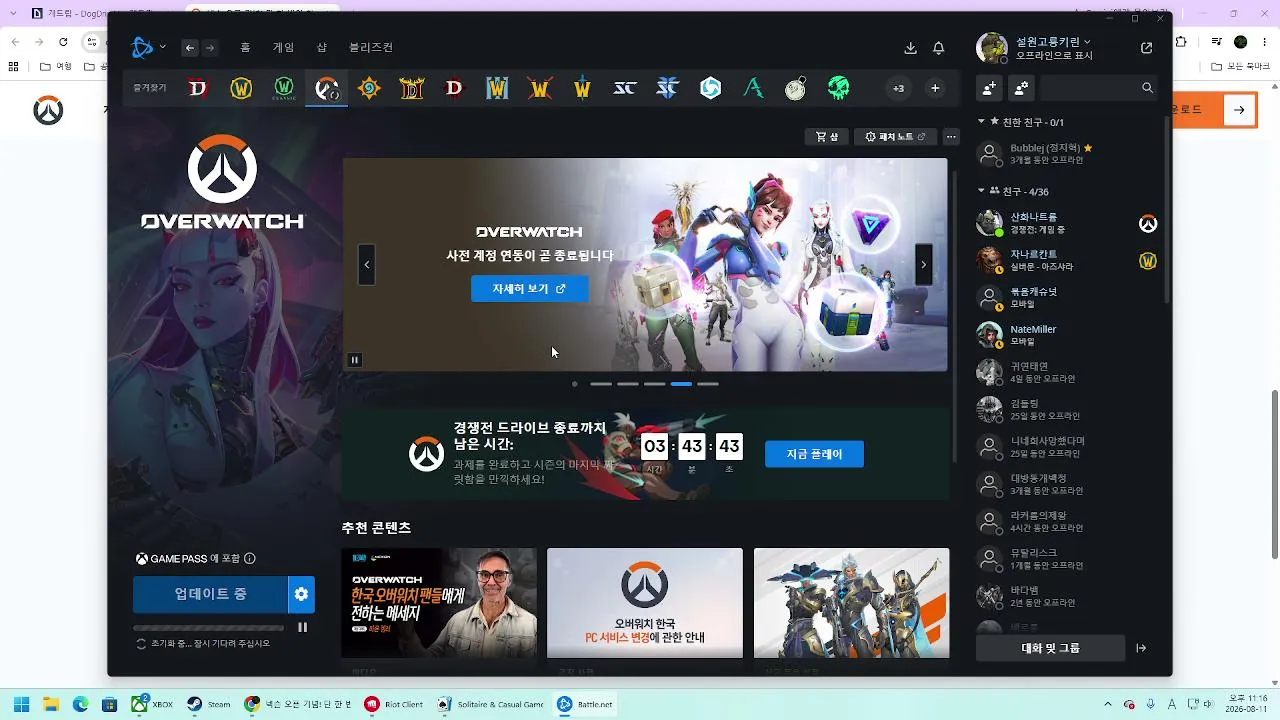Click the Game Pass info icon
The image size is (1280, 720).
coord(250,559)
